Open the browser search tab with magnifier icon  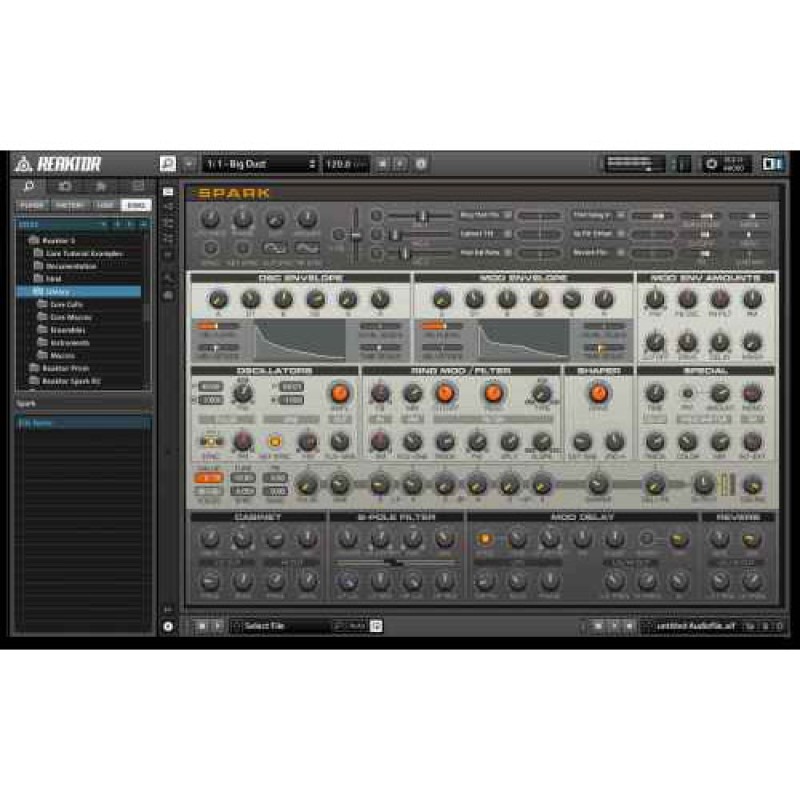coord(30,186)
